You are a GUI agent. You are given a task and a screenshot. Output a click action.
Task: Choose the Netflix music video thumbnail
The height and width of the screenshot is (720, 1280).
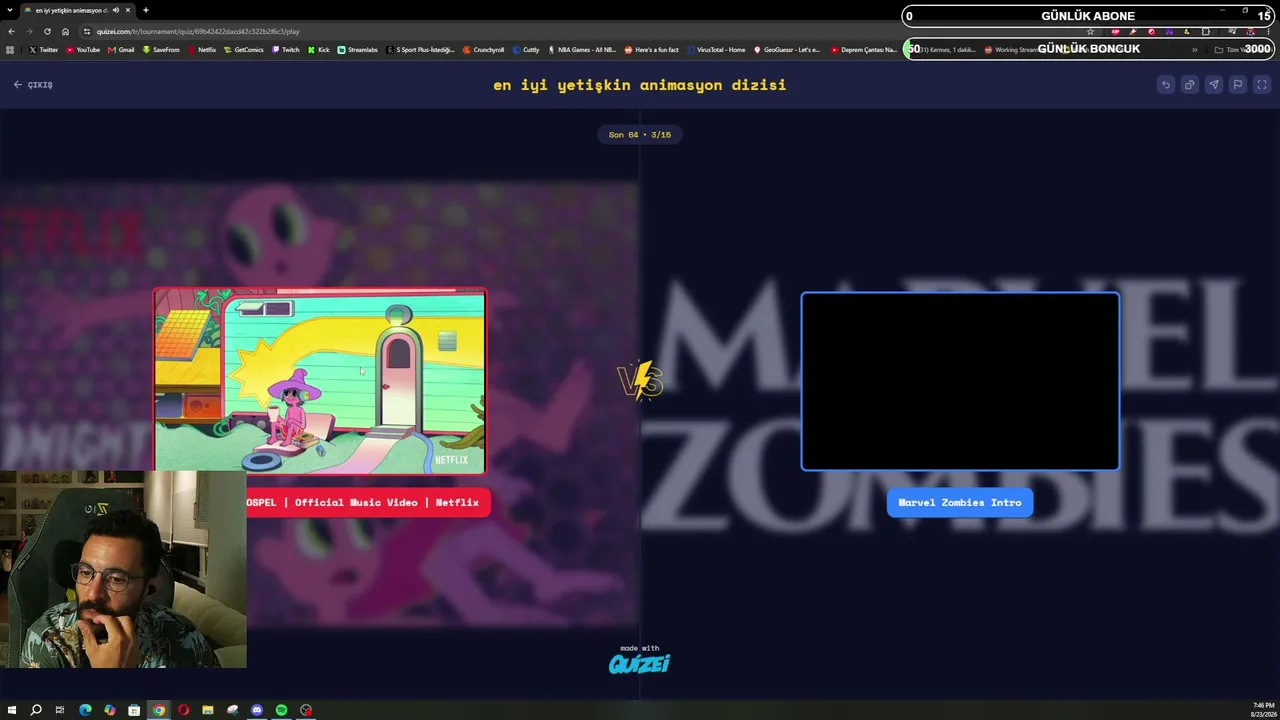319,381
